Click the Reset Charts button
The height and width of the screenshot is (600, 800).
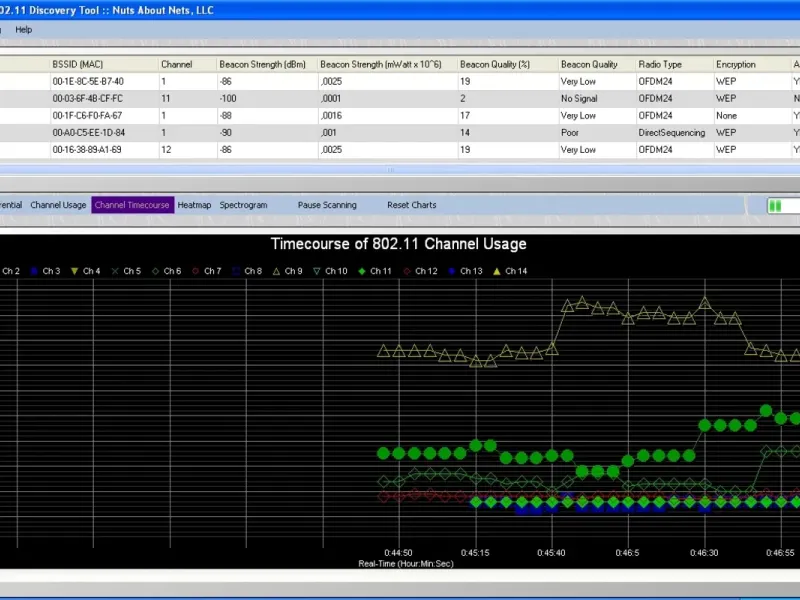[x=411, y=205]
